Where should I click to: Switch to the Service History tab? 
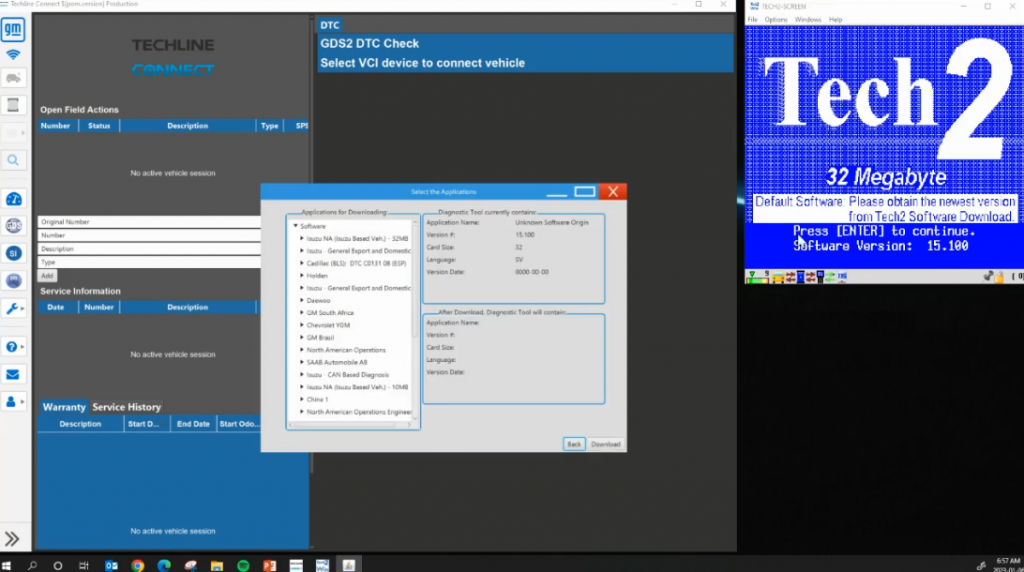coord(126,407)
